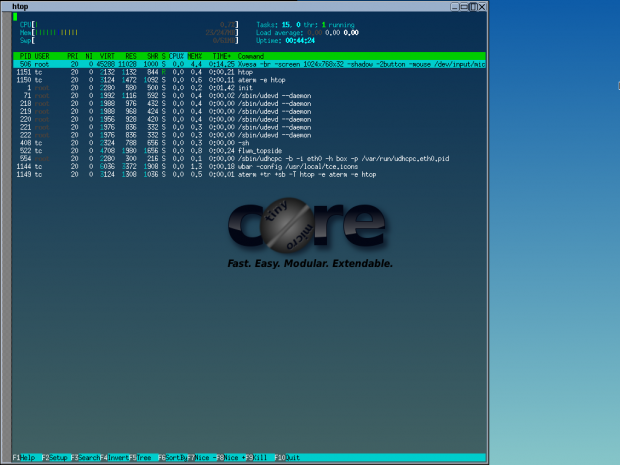Select the udevd row with PID 219
This screenshot has width=620, height=465.
tap(249, 112)
